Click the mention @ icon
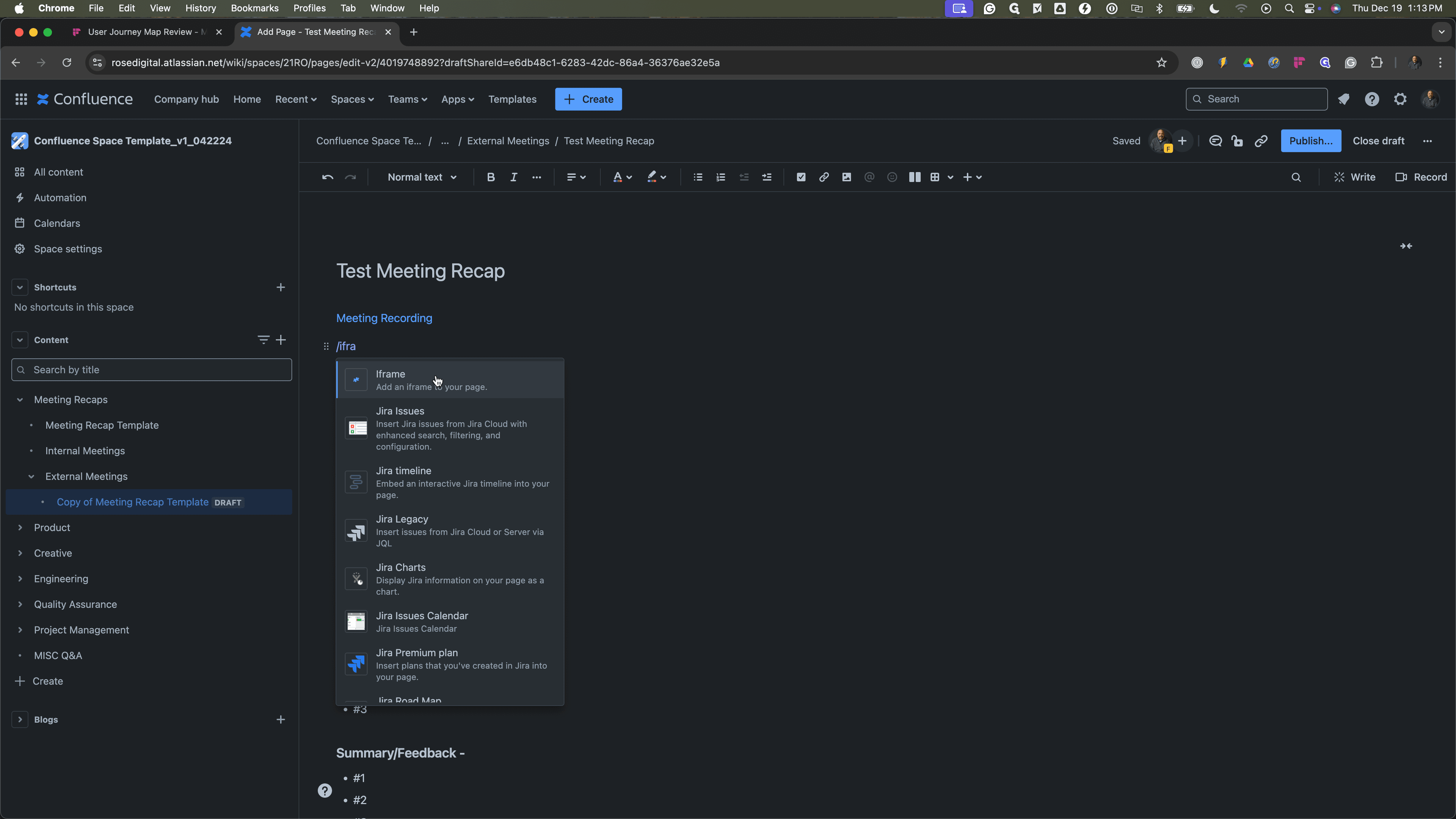The image size is (1456, 819). click(x=869, y=177)
